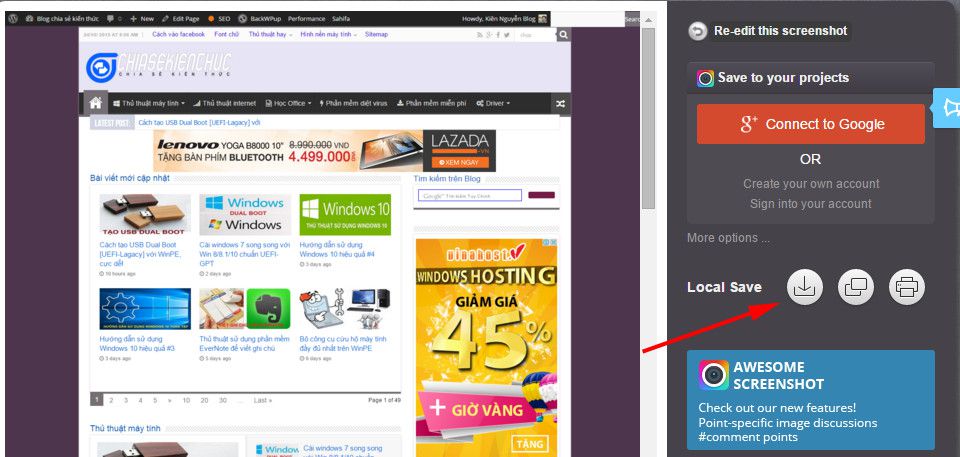Click the Awesome Screenshot banner camera logo
Viewport: 960px width, 457px height.
[714, 375]
